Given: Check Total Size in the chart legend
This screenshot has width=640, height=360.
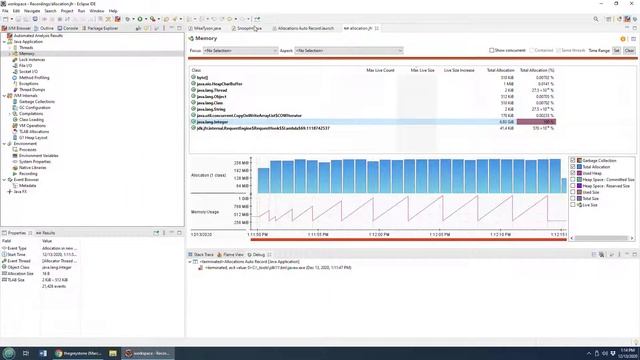Looking at the screenshot, I should coord(573,199).
